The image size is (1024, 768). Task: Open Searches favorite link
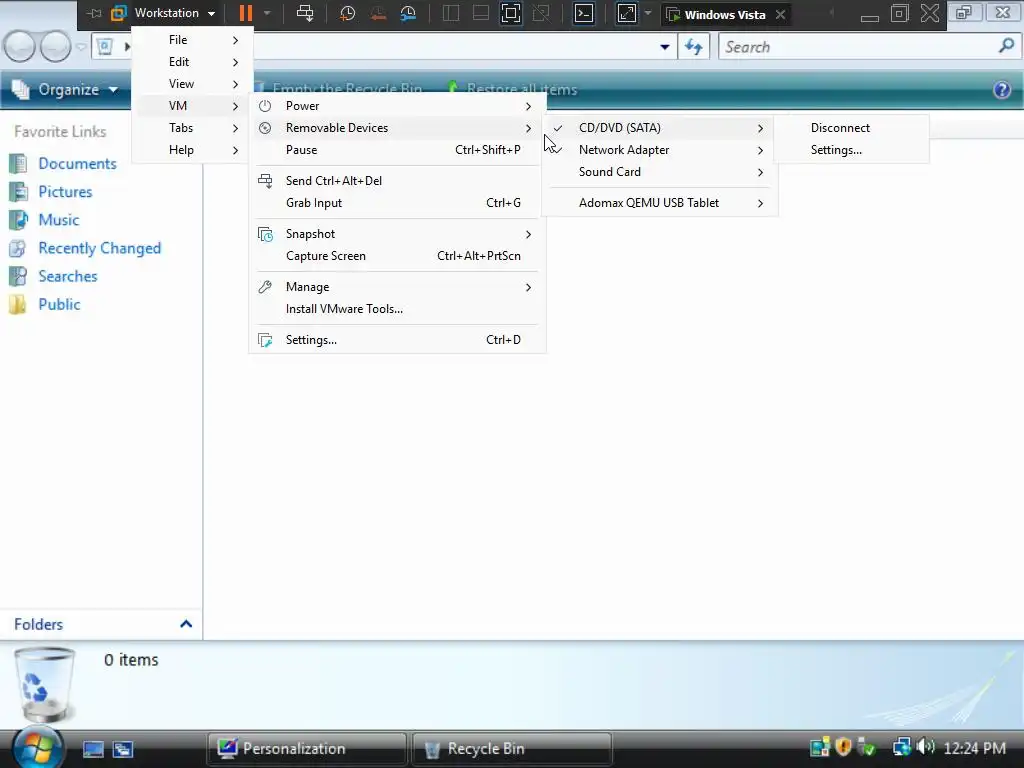[x=54, y=276]
